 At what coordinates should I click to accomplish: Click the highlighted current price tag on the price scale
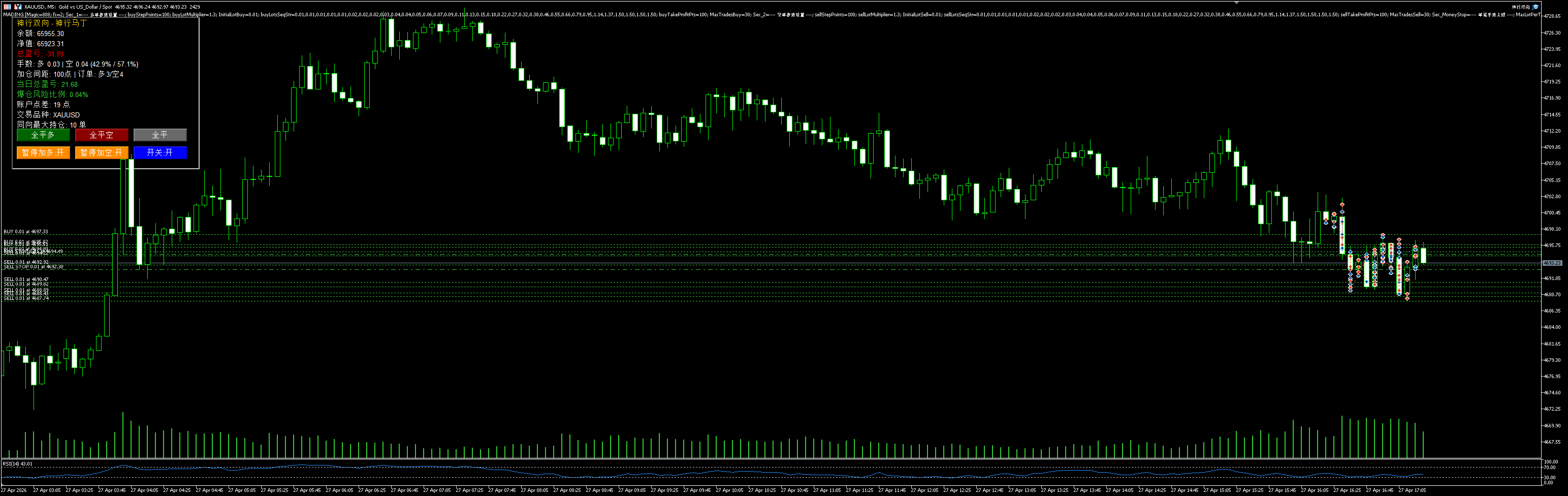coord(1552,263)
